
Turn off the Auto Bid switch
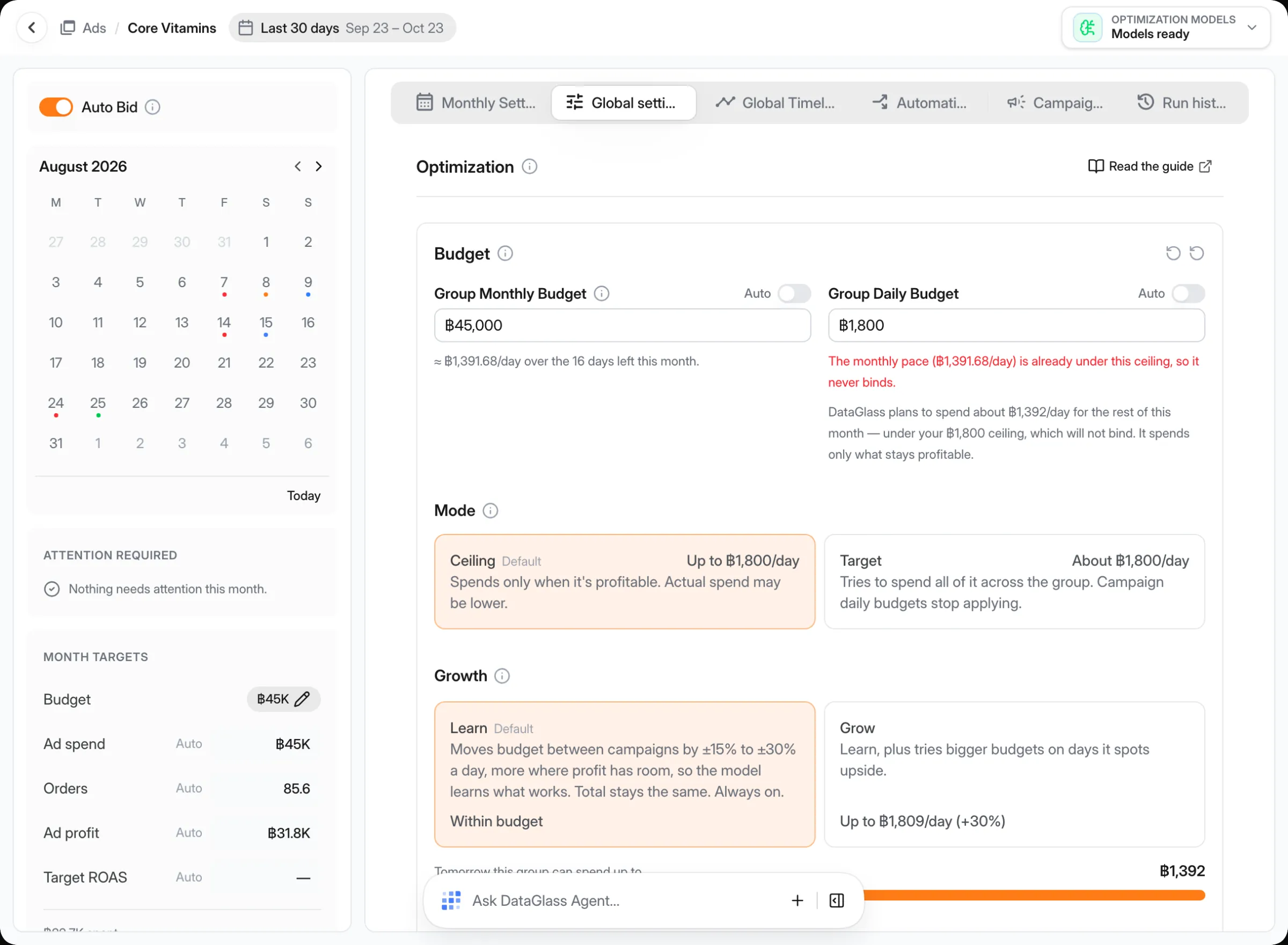point(55,107)
